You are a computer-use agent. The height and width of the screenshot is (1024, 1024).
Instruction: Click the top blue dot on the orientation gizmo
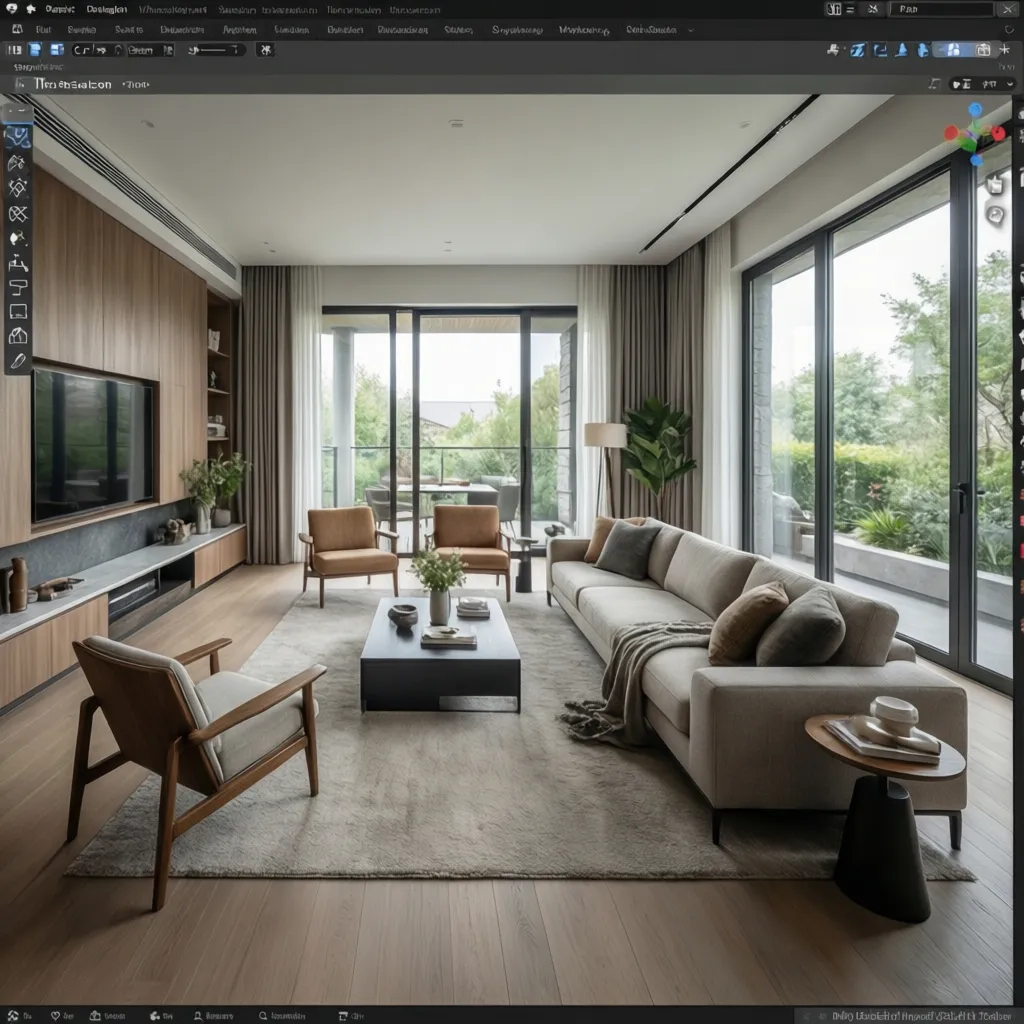pyautogui.click(x=975, y=109)
